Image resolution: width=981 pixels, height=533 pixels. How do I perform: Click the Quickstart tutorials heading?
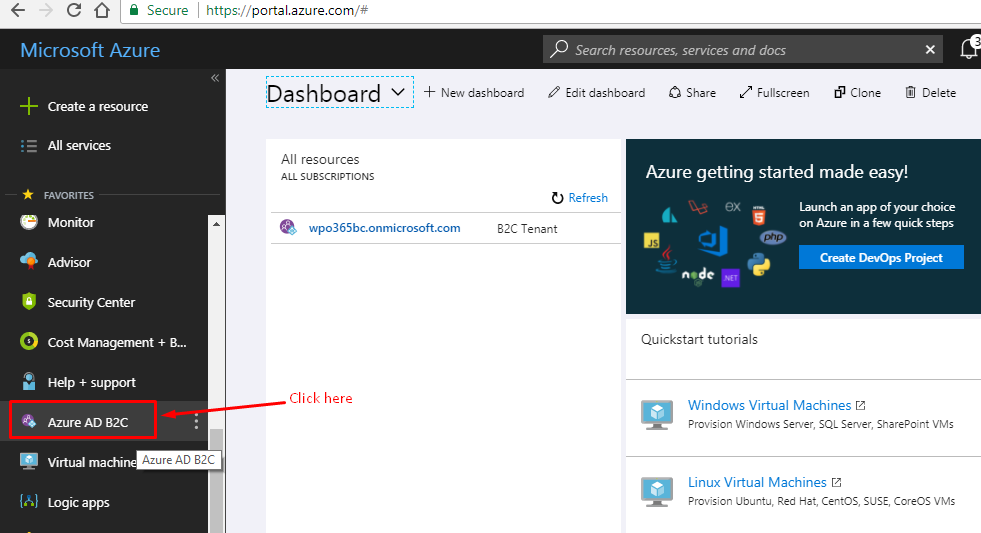(x=699, y=339)
